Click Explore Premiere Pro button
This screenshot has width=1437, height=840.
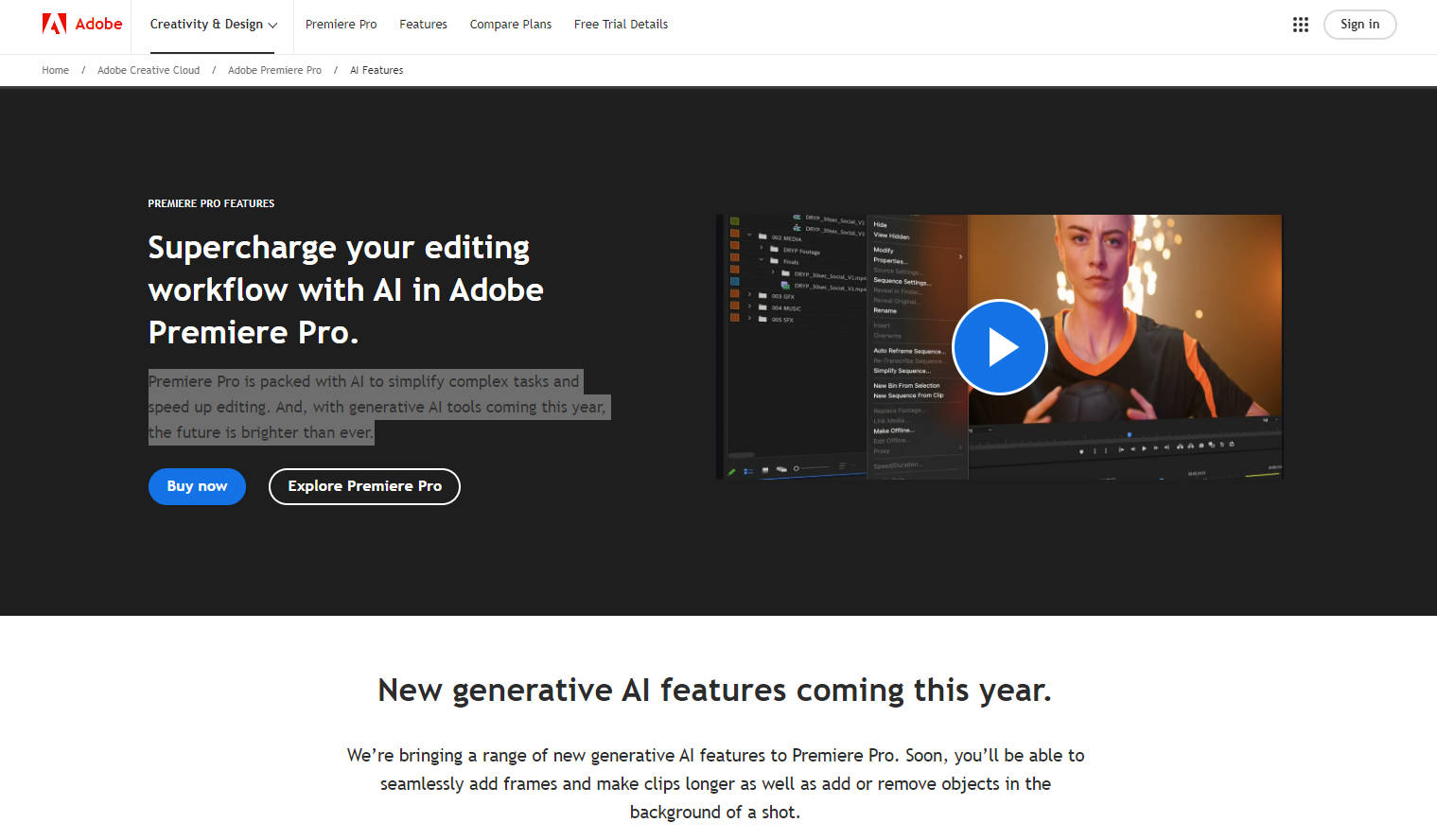364,486
